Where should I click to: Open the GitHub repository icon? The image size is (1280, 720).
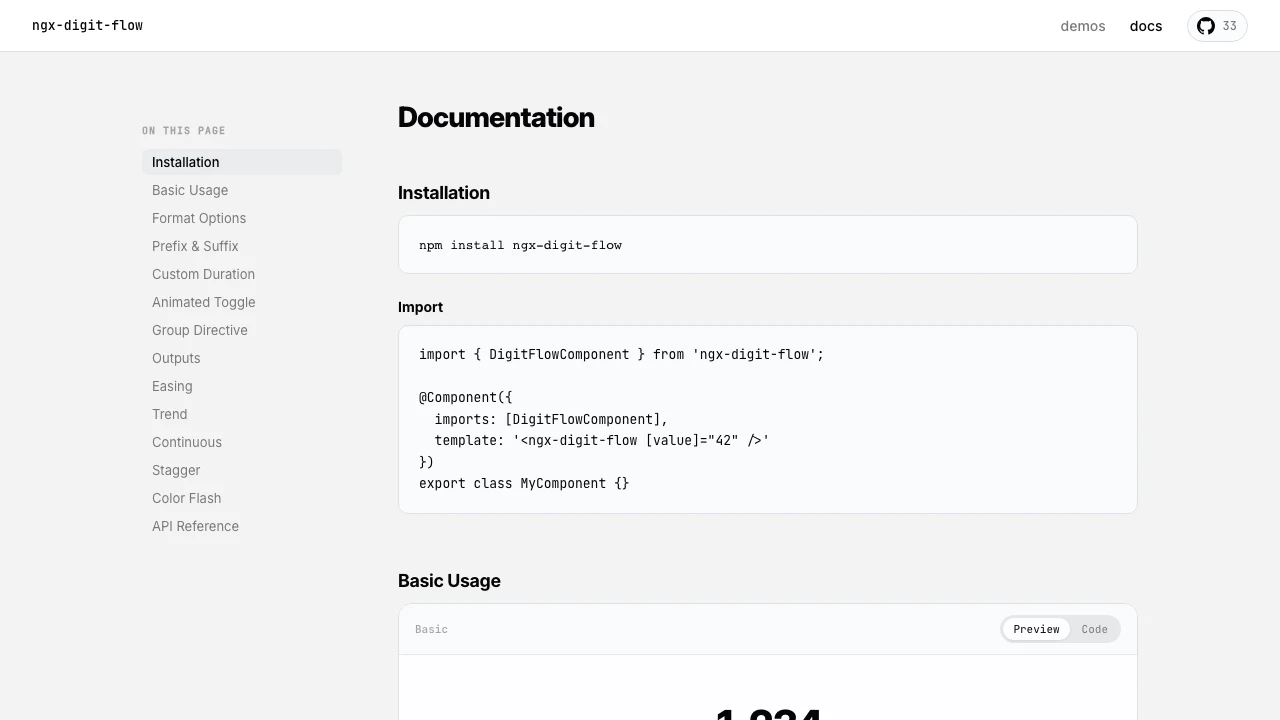1206,26
